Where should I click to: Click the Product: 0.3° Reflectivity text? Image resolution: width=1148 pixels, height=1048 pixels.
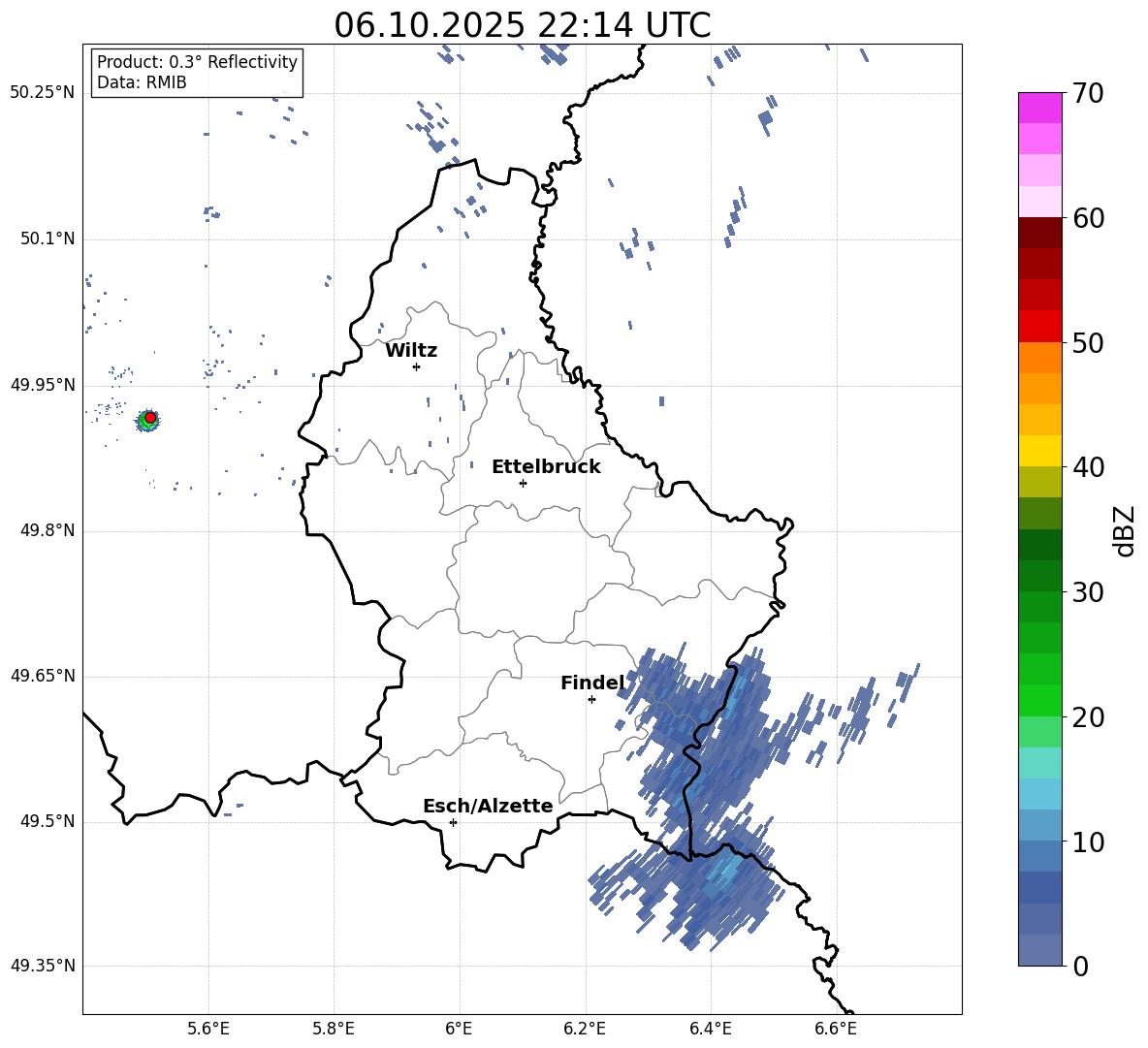pos(197,61)
